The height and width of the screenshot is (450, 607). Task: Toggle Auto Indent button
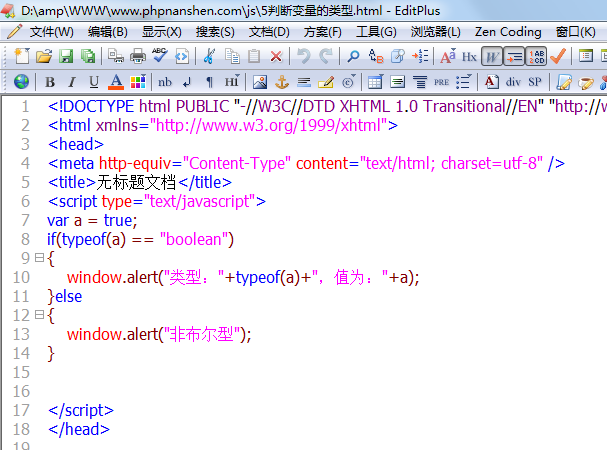click(514, 57)
